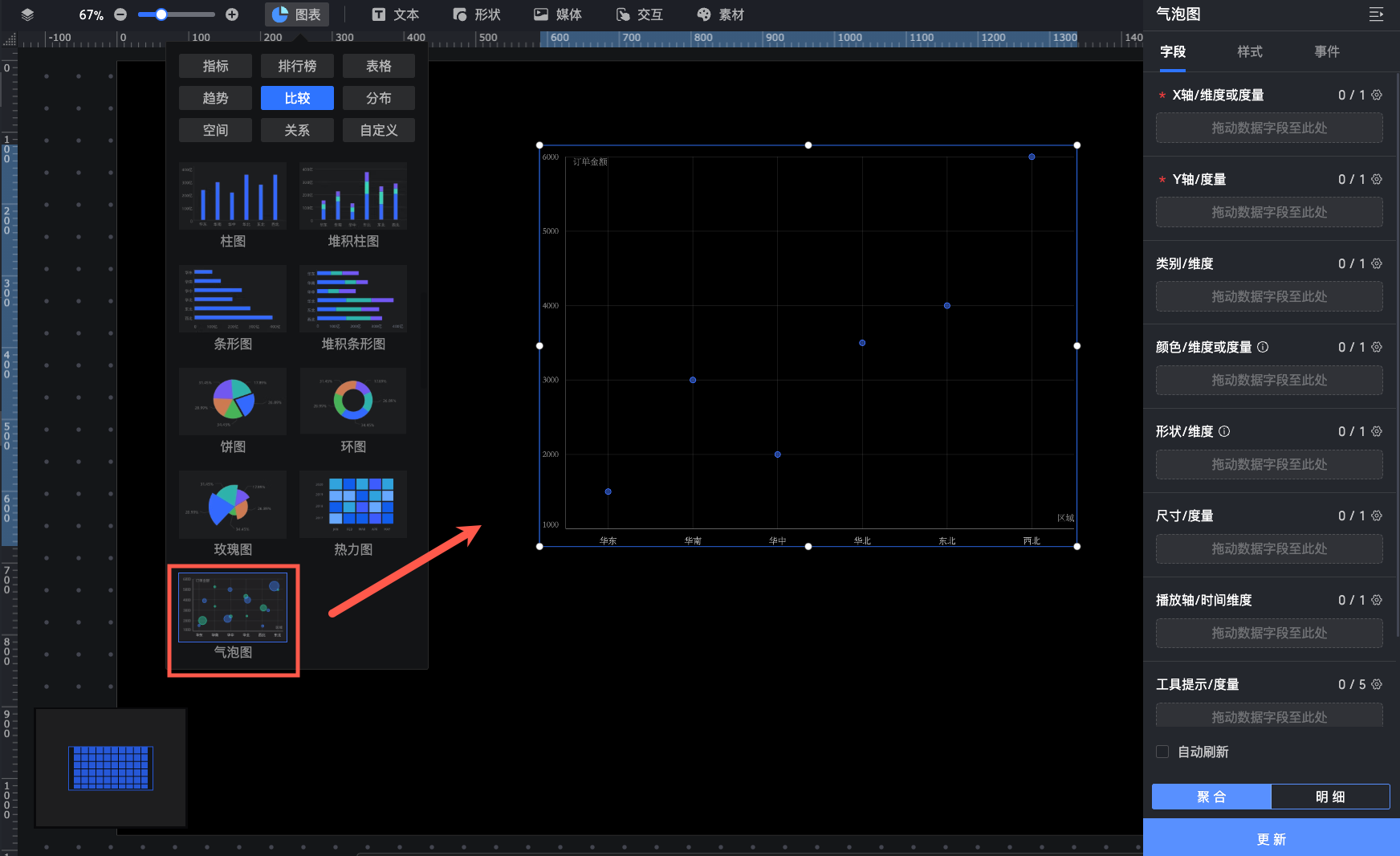Image resolution: width=1400 pixels, height=856 pixels.
Task: Choose the 堆积条形图 stacked bar thumbnail
Action: click(x=353, y=299)
